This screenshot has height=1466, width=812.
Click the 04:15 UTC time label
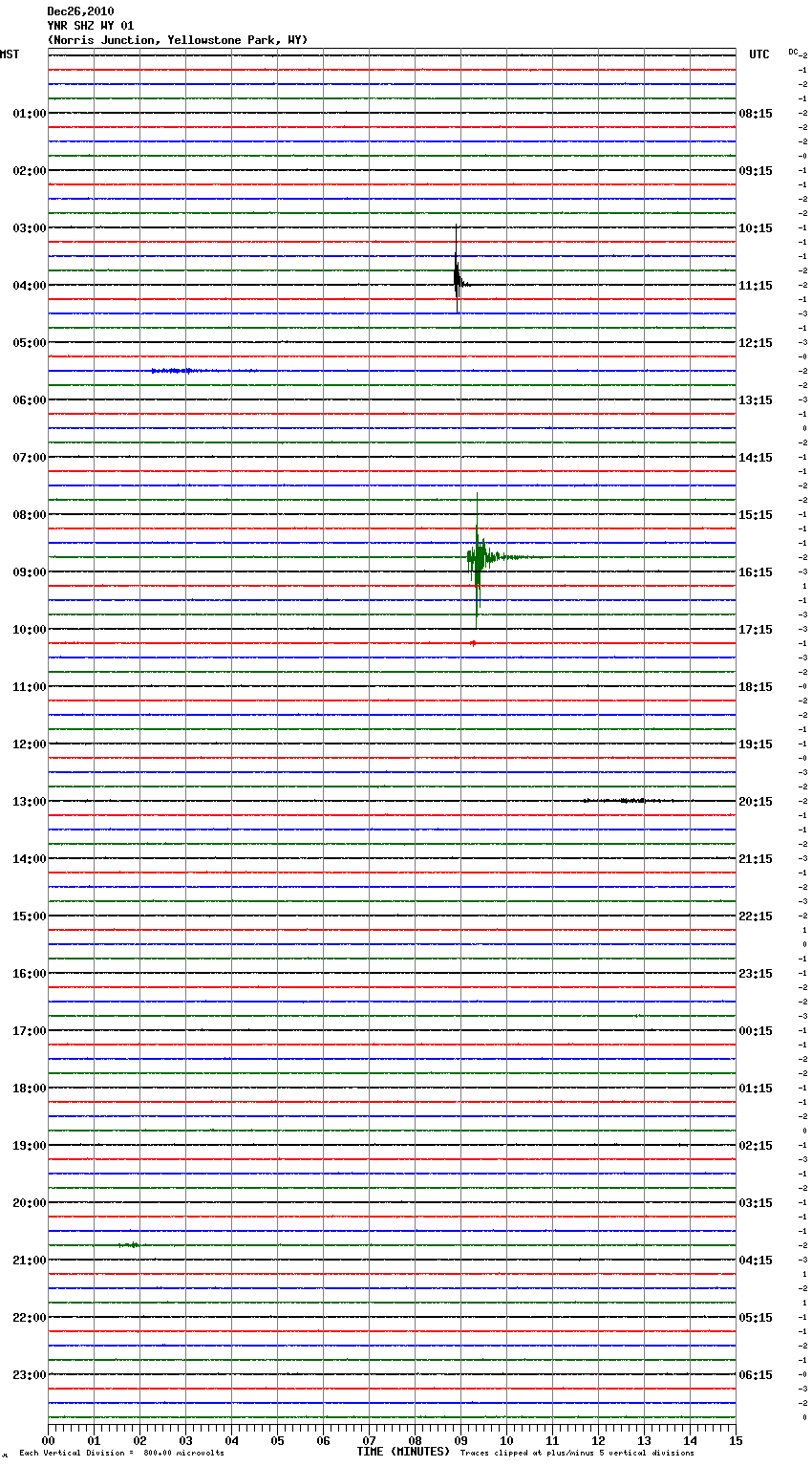[x=756, y=1261]
